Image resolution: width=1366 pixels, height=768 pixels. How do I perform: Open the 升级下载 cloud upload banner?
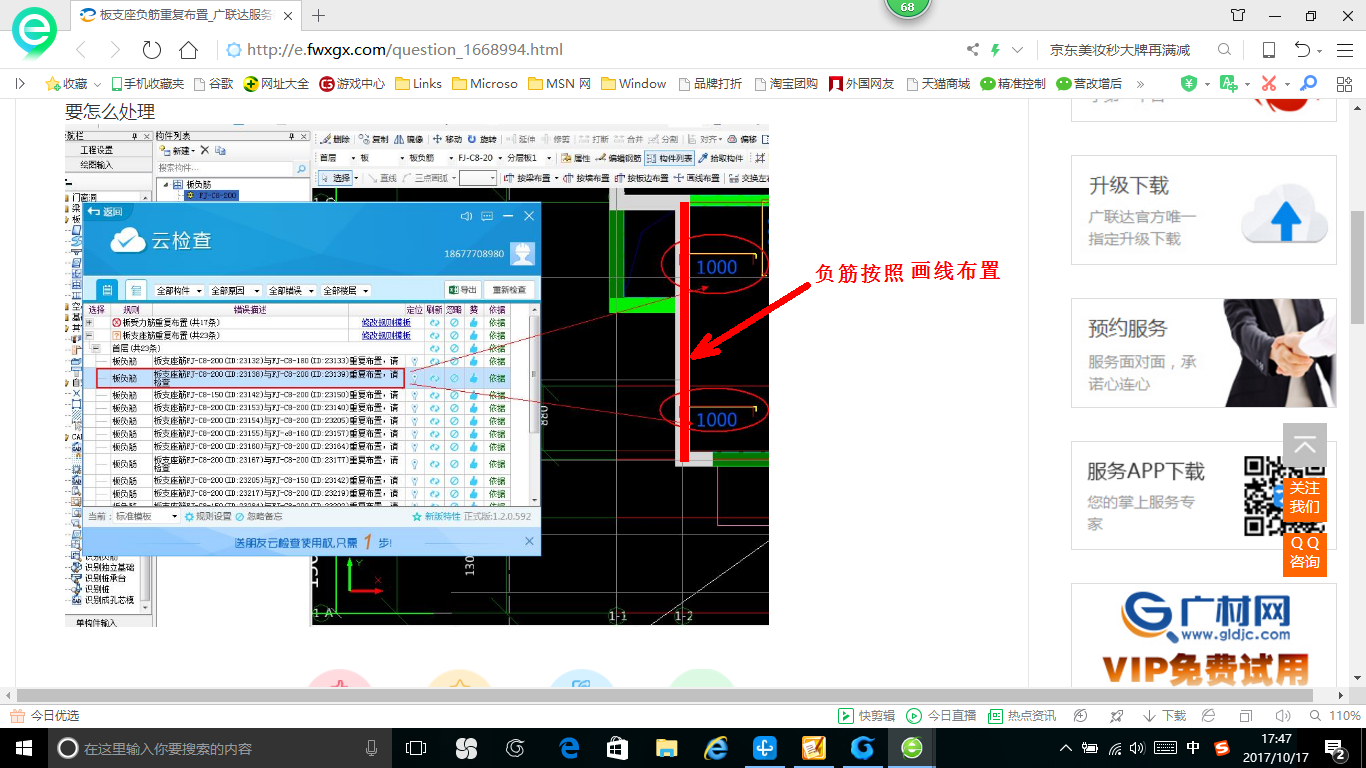[x=1203, y=210]
